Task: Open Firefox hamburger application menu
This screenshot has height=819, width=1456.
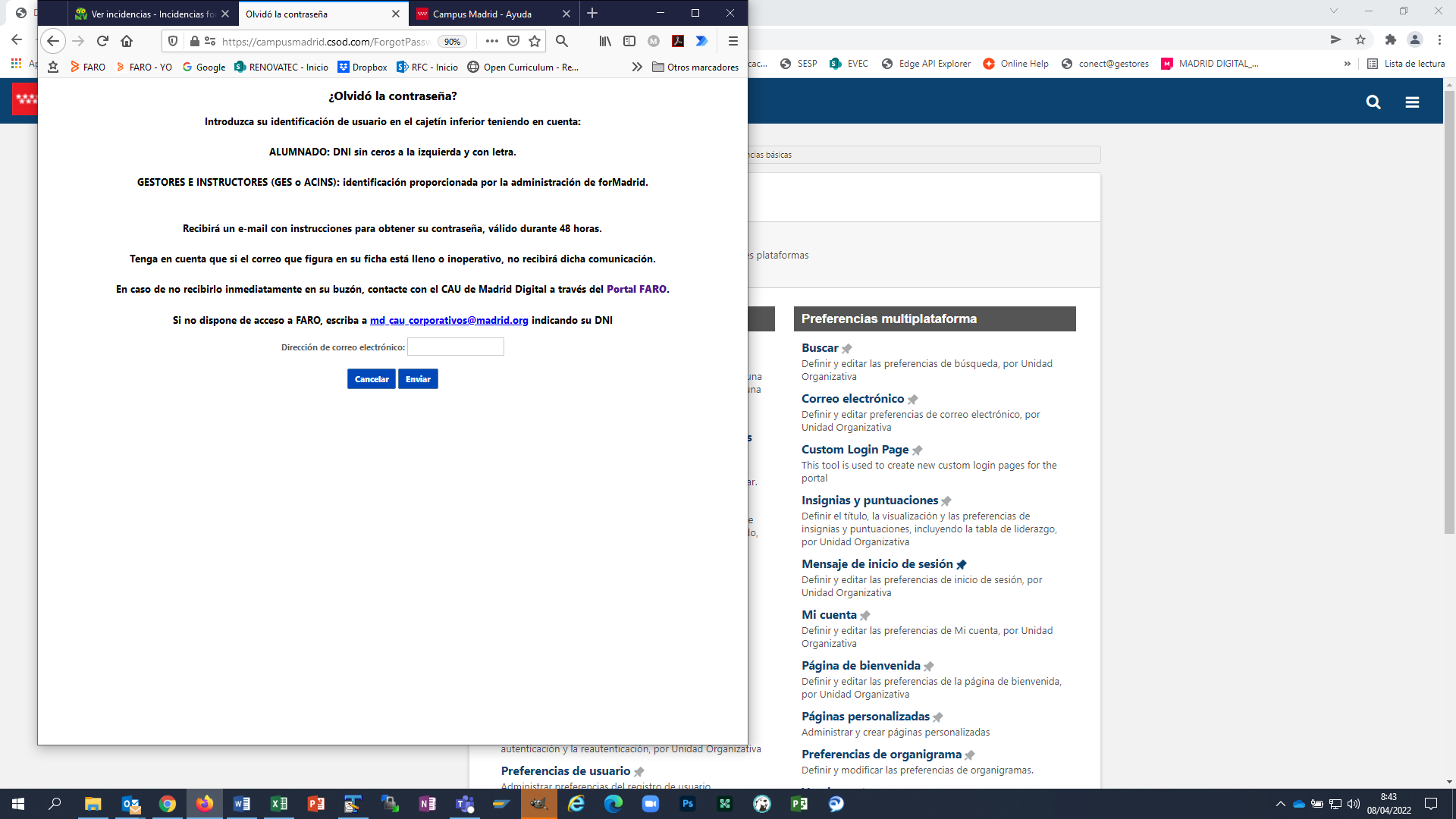Action: point(733,41)
